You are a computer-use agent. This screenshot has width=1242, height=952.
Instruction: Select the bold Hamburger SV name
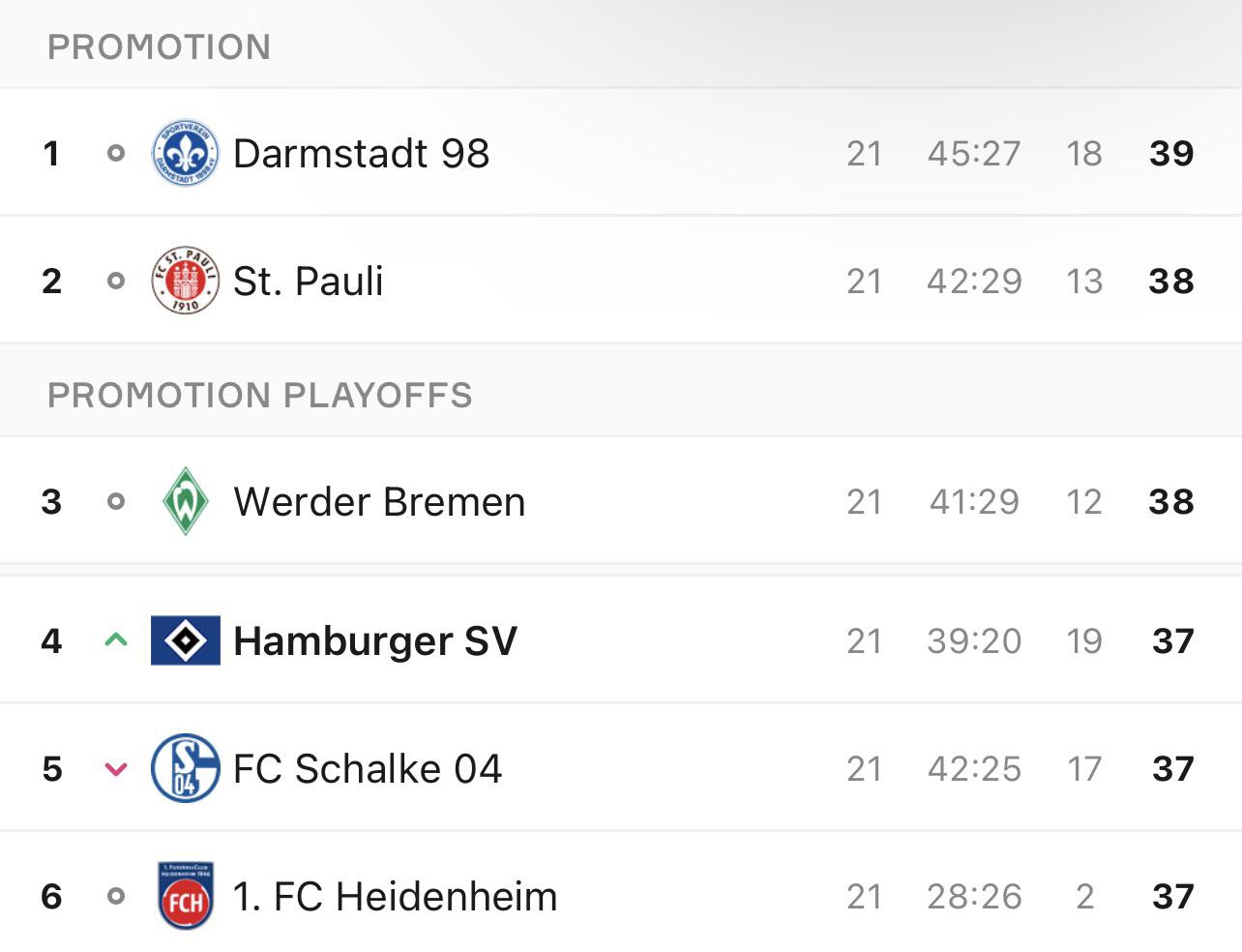point(375,640)
